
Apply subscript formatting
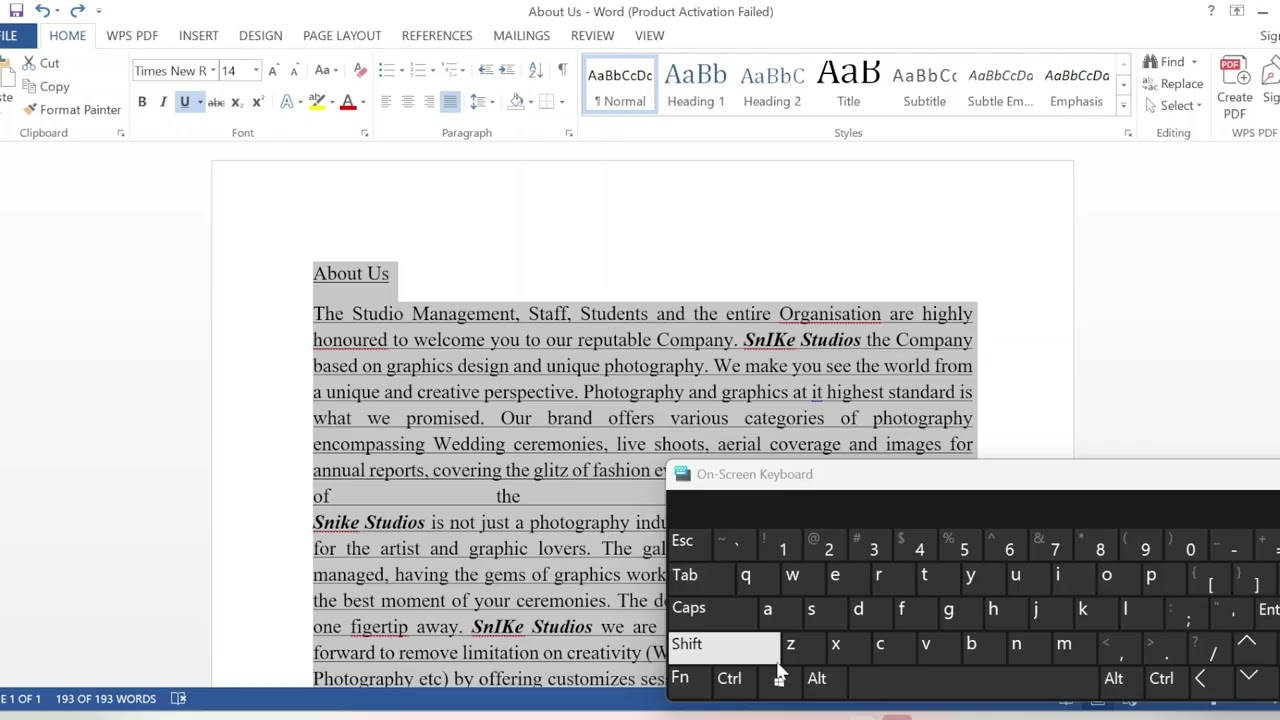pos(237,102)
